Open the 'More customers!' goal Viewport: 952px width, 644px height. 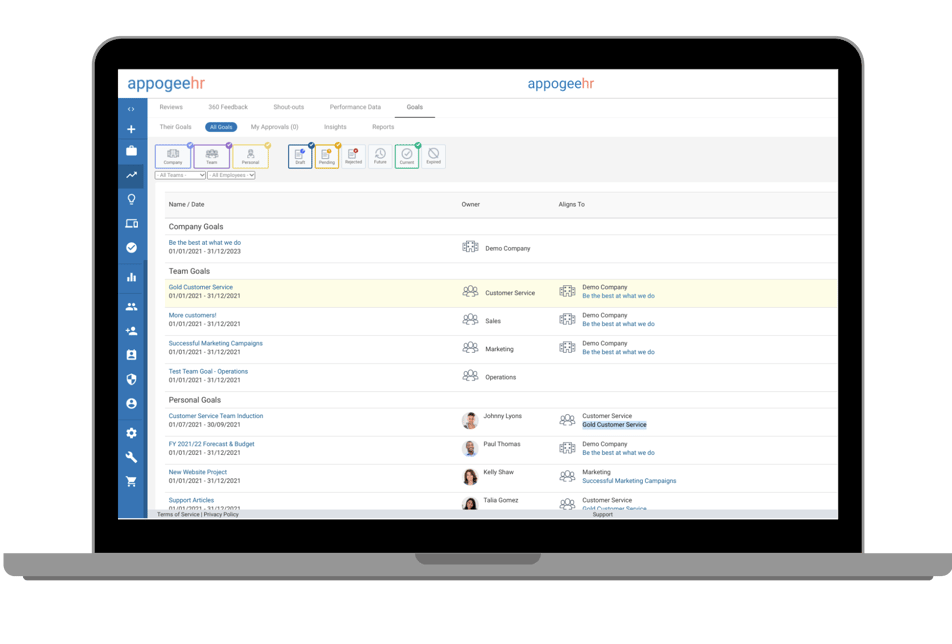[192, 315]
